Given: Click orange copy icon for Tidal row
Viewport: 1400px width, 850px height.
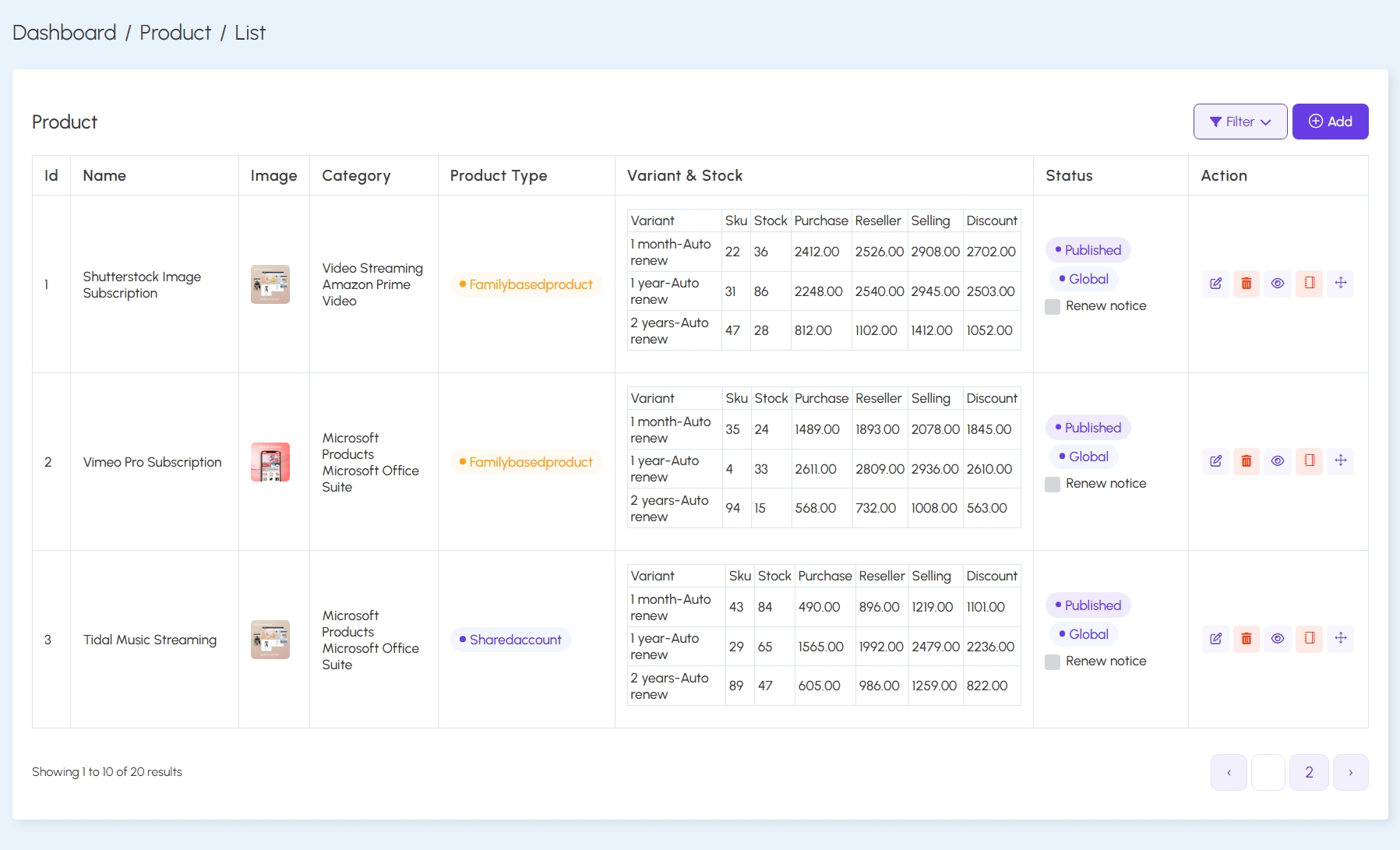Looking at the screenshot, I should [1310, 639].
